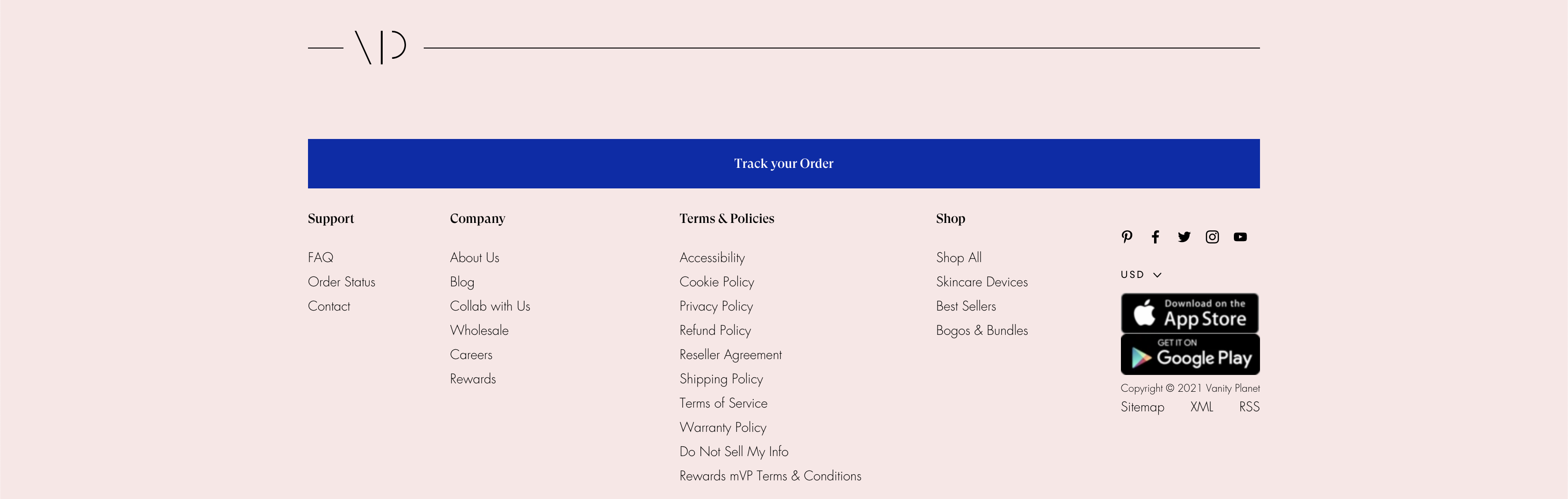
Task: Open Rewards mVP Terms & Conditions
Action: pos(770,476)
